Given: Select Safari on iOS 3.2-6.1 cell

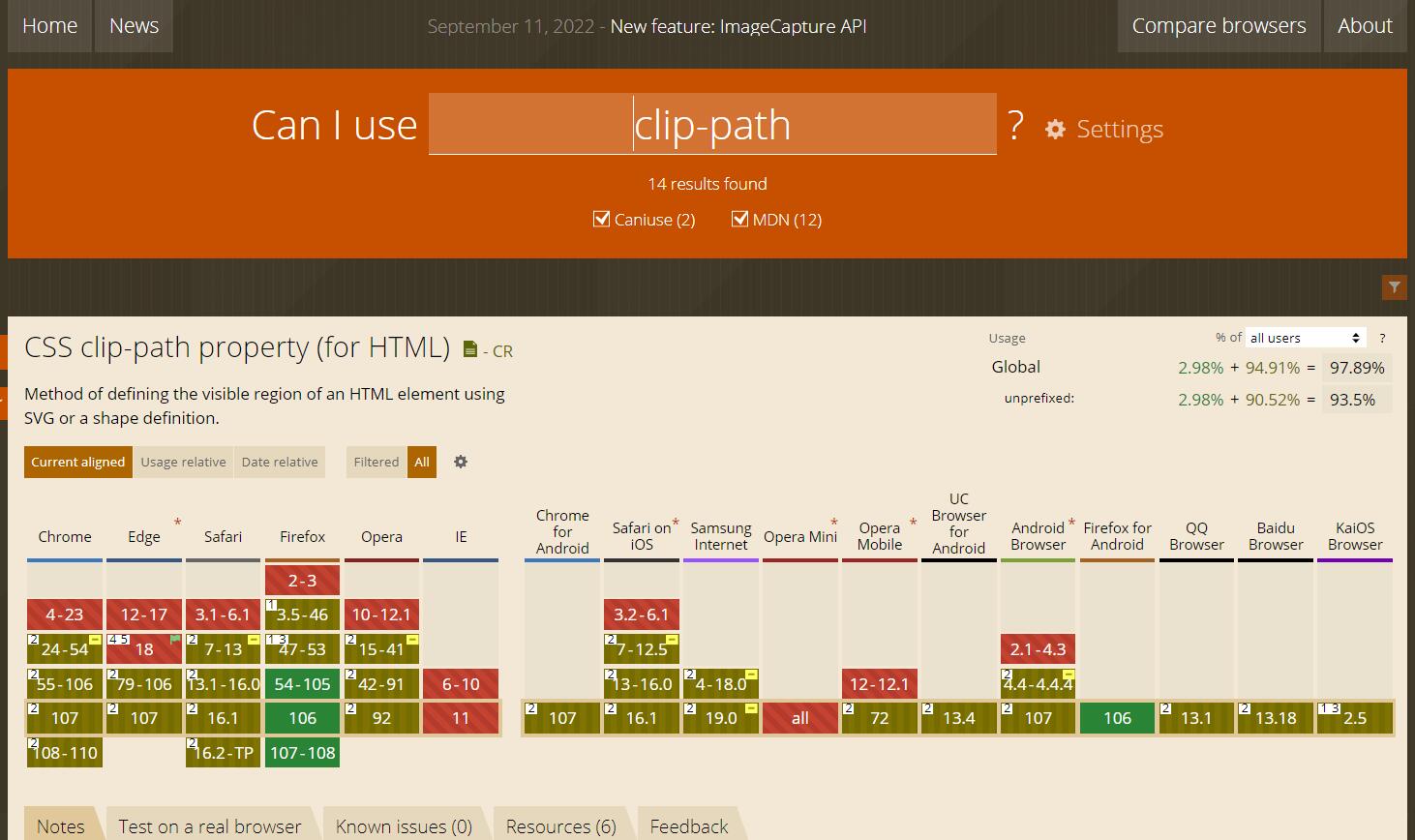Looking at the screenshot, I should [x=642, y=614].
